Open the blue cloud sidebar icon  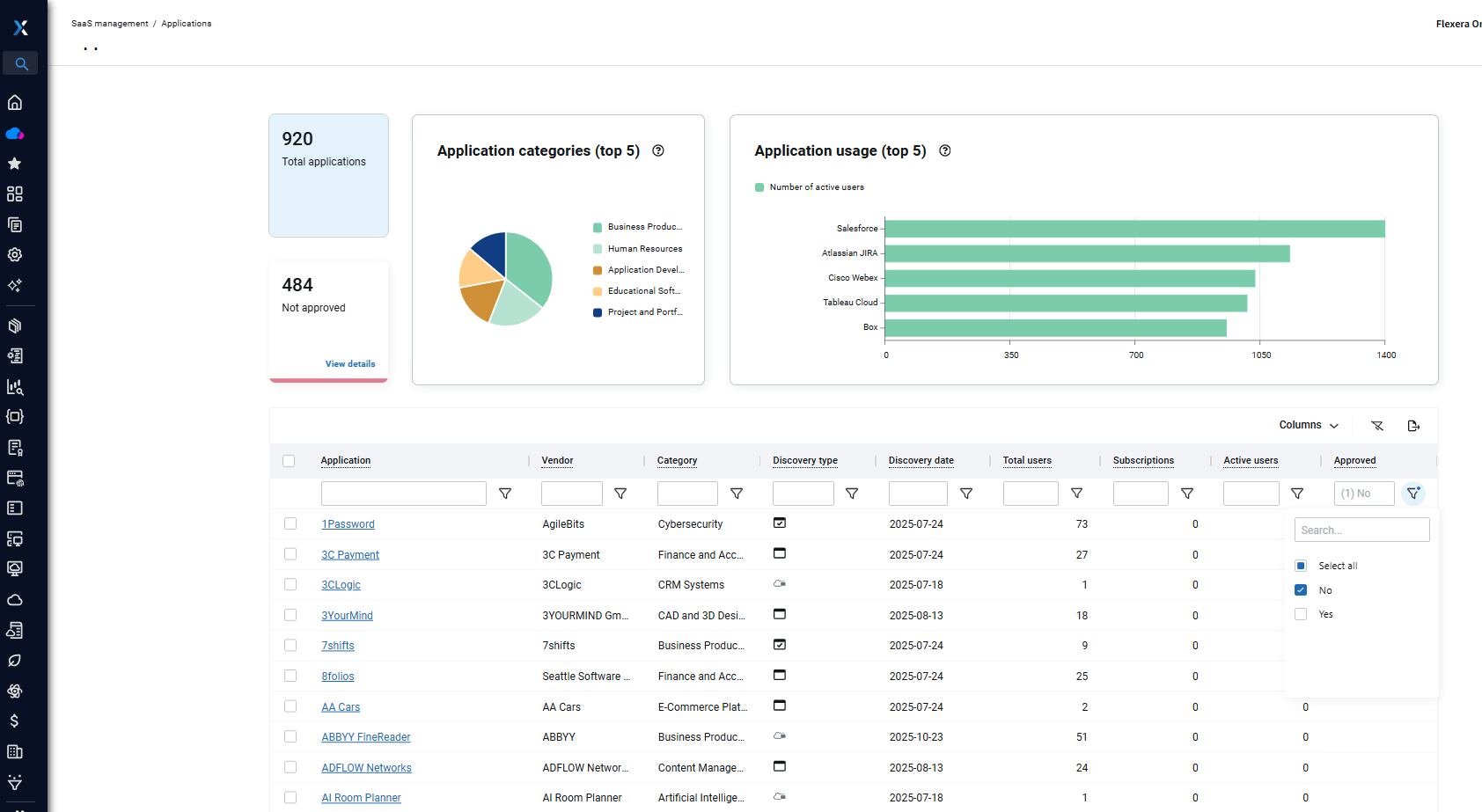(x=15, y=134)
